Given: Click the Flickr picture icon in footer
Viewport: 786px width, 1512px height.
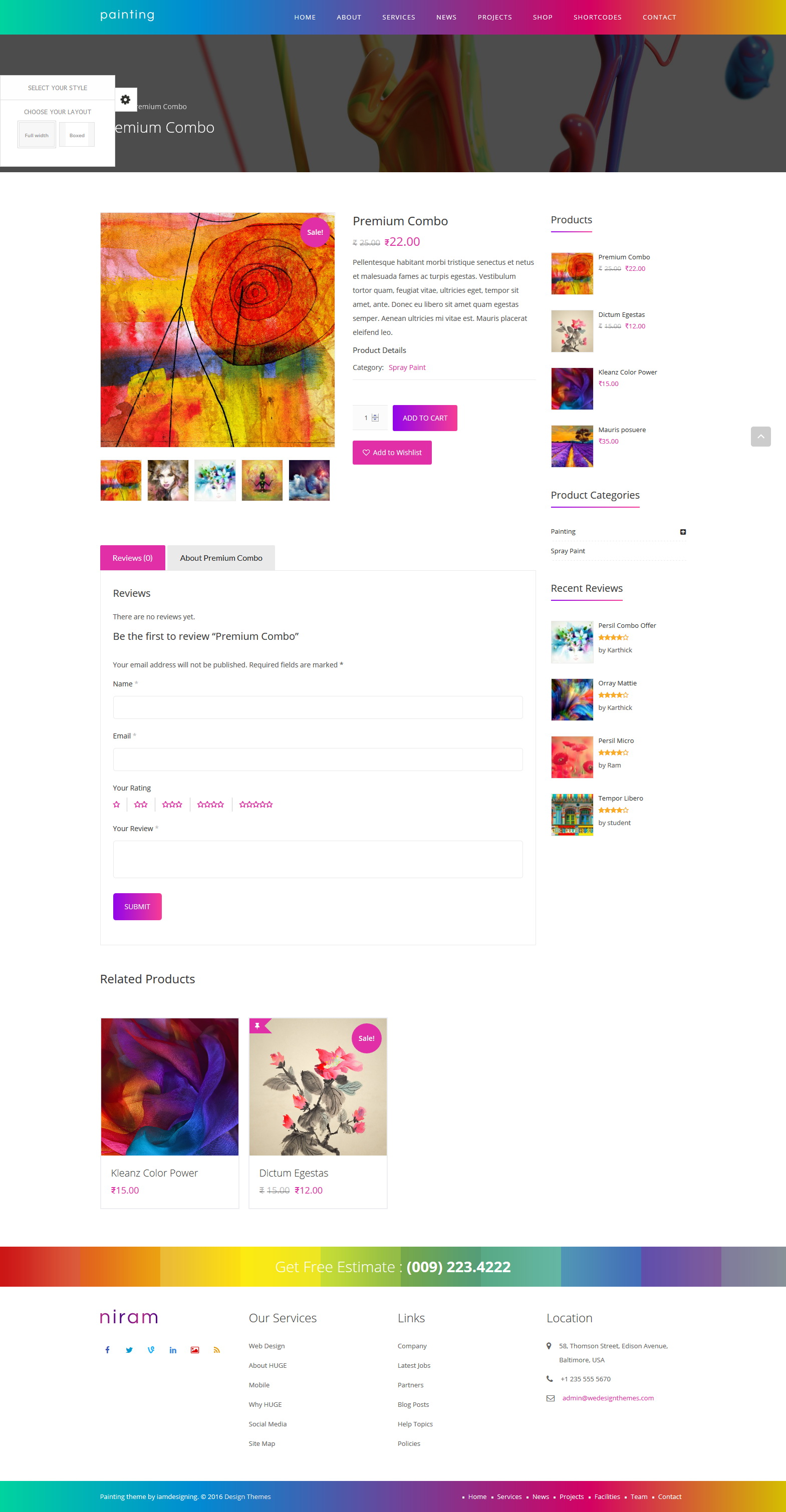Looking at the screenshot, I should point(195,1350).
